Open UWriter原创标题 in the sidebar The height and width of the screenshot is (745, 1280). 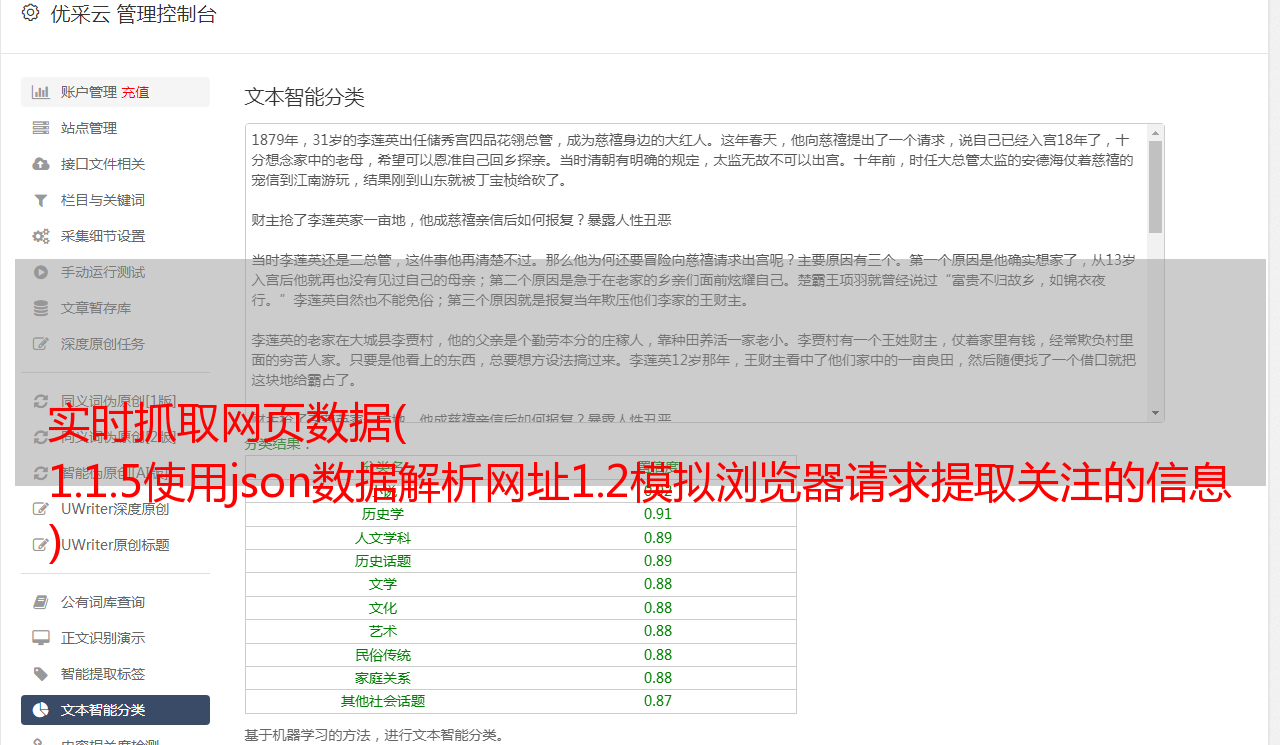pyautogui.click(x=115, y=545)
